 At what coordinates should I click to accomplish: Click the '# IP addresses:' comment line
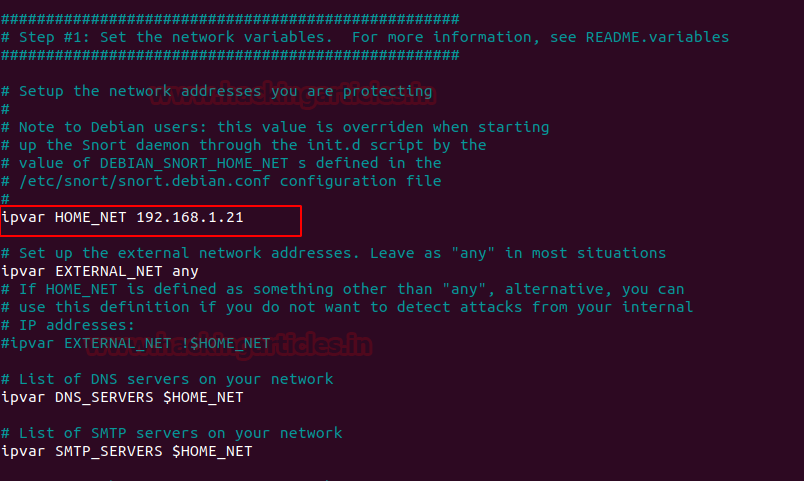[68, 325]
